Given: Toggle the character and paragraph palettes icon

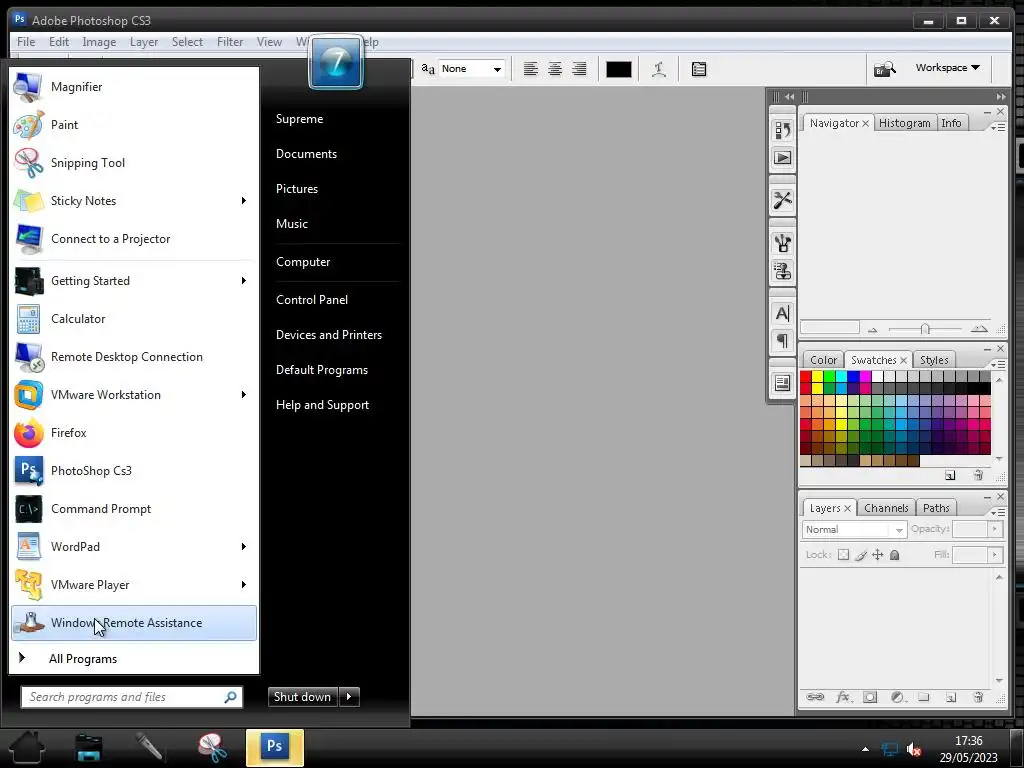Looking at the screenshot, I should click(699, 69).
